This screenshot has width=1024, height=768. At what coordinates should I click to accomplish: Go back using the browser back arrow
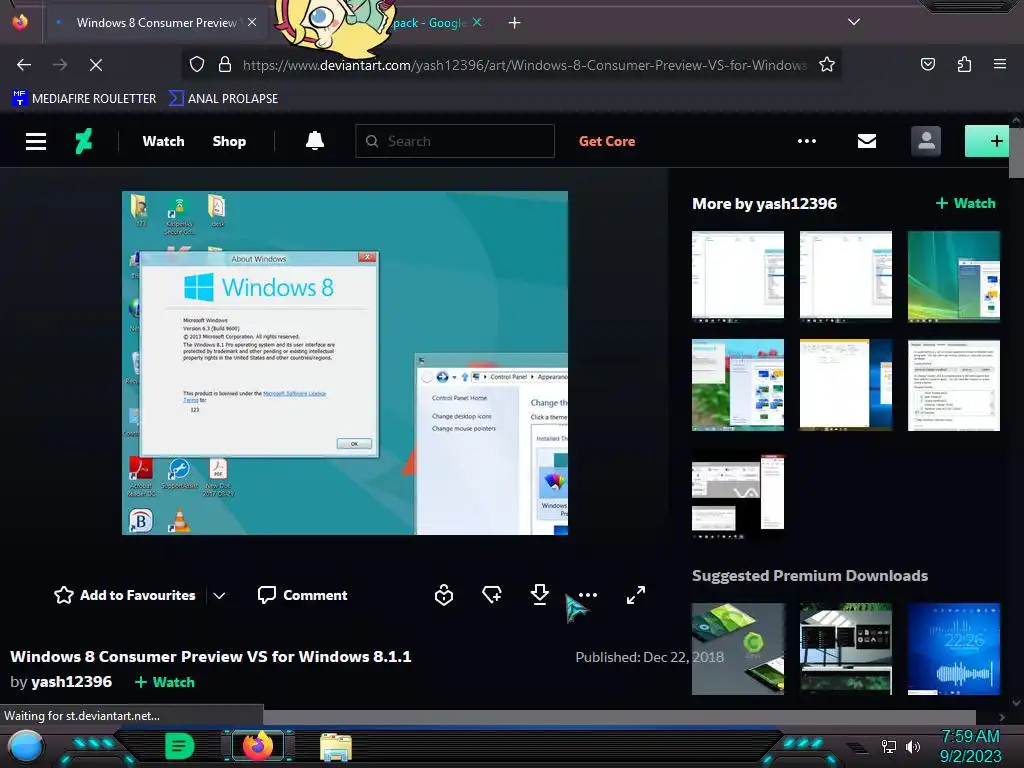pos(24,65)
